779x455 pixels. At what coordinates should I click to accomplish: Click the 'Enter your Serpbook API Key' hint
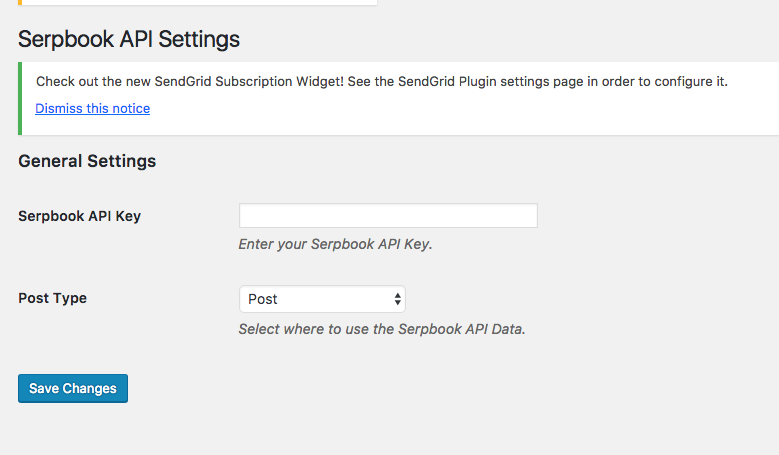(x=335, y=244)
